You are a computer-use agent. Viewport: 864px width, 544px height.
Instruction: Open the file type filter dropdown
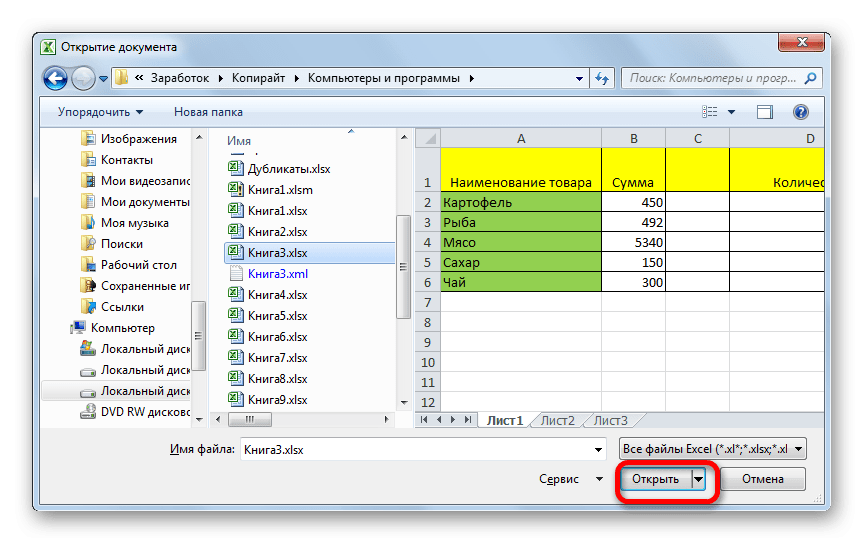coord(712,449)
